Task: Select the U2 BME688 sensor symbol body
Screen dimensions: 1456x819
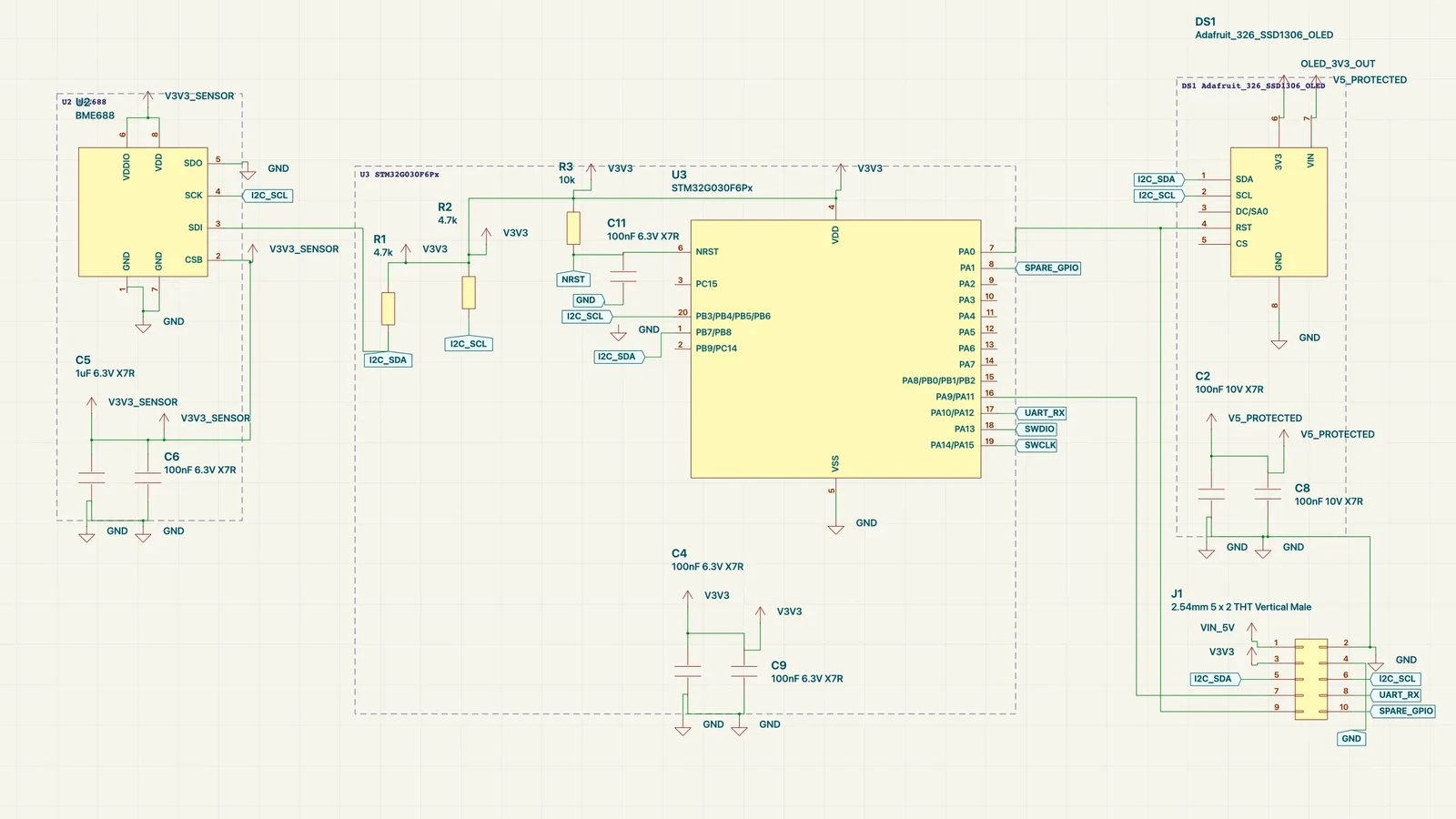Action: point(143,212)
